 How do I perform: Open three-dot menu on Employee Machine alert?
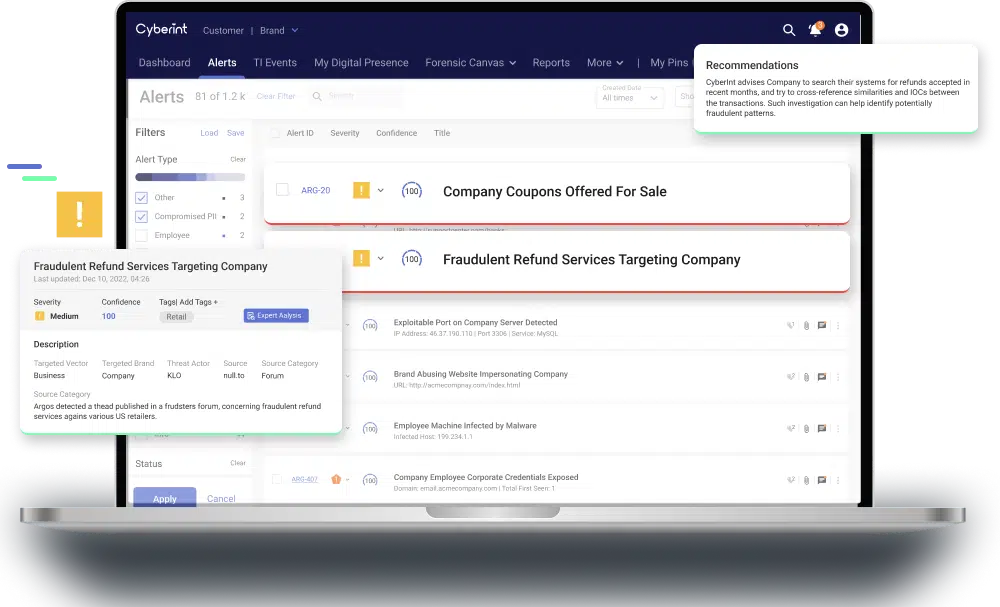click(x=838, y=428)
